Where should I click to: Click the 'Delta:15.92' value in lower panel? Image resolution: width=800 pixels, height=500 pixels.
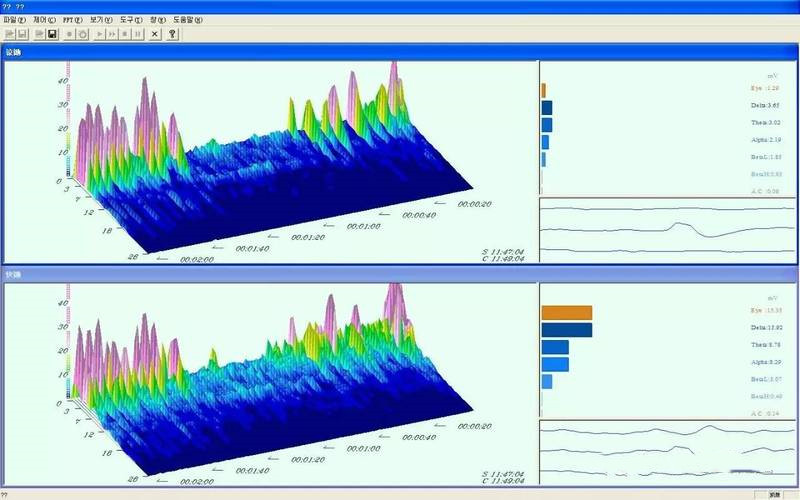pos(766,328)
